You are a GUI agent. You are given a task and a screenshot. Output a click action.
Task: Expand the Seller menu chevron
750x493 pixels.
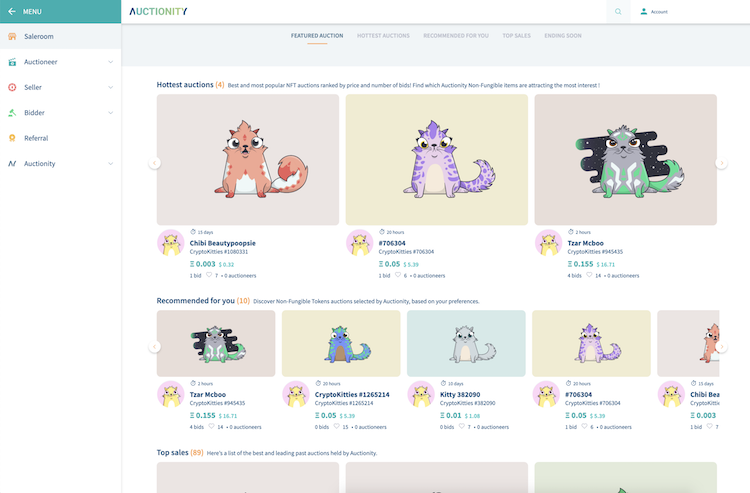(x=111, y=87)
